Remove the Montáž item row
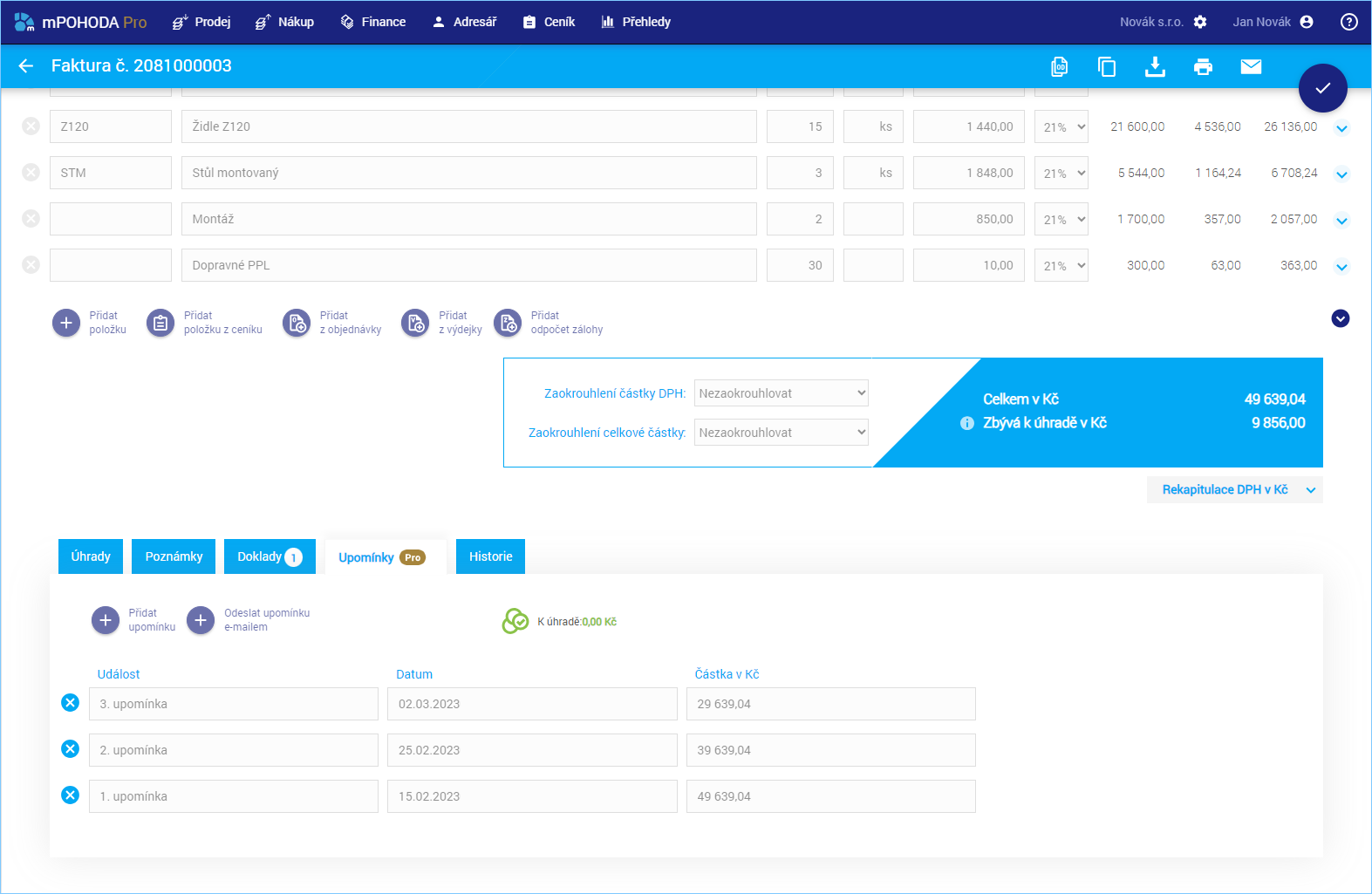 (31, 219)
